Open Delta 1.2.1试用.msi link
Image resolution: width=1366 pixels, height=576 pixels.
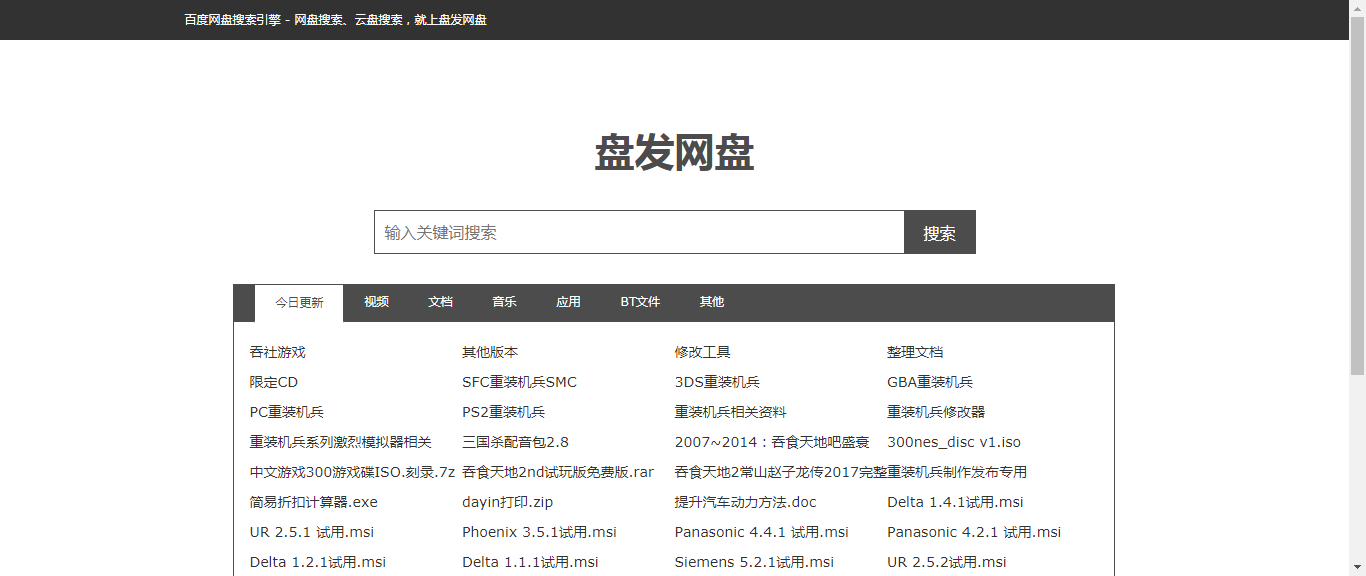[318, 562]
